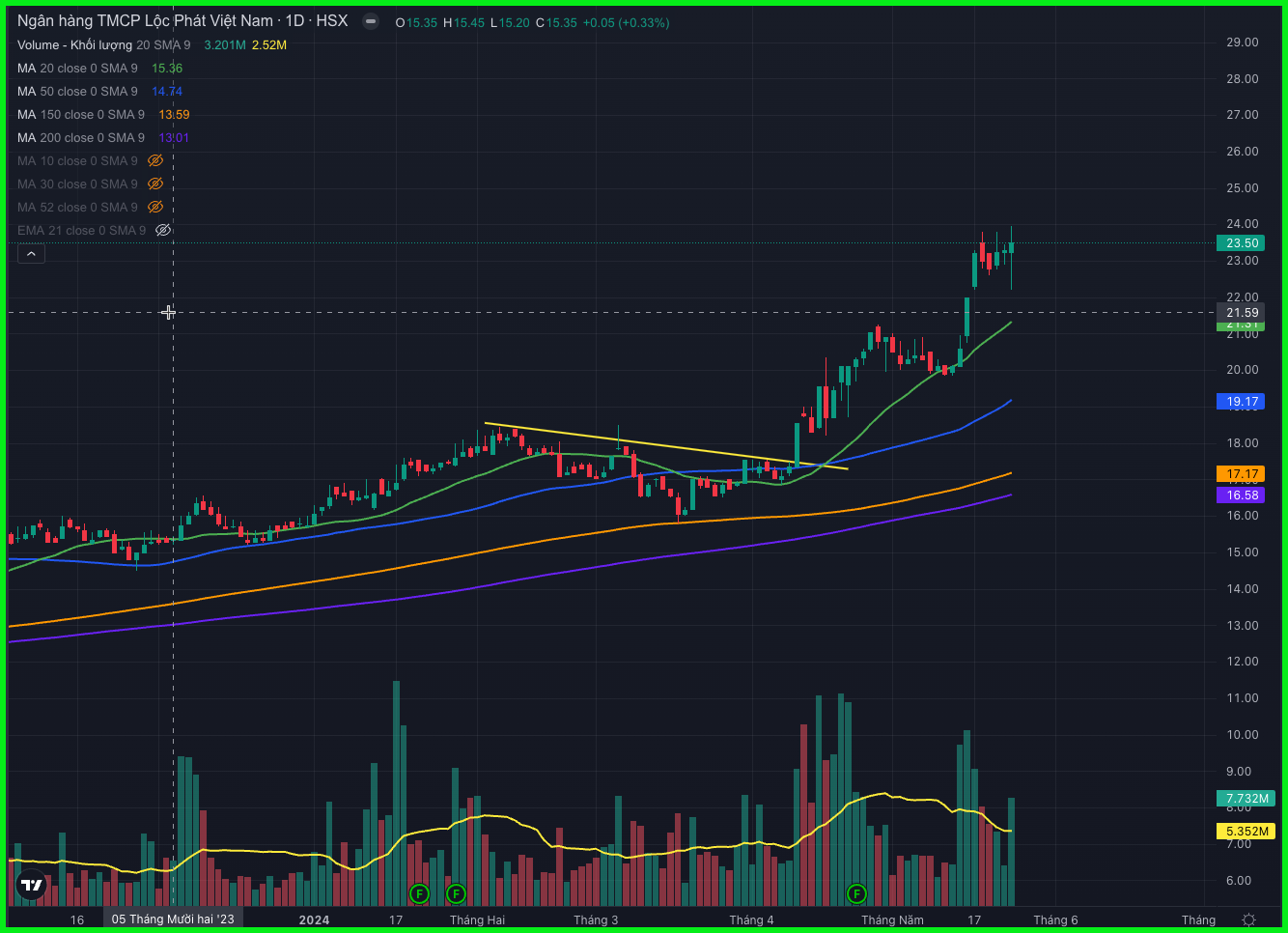
Task: Click the current price label 23.50
Action: click(x=1242, y=243)
